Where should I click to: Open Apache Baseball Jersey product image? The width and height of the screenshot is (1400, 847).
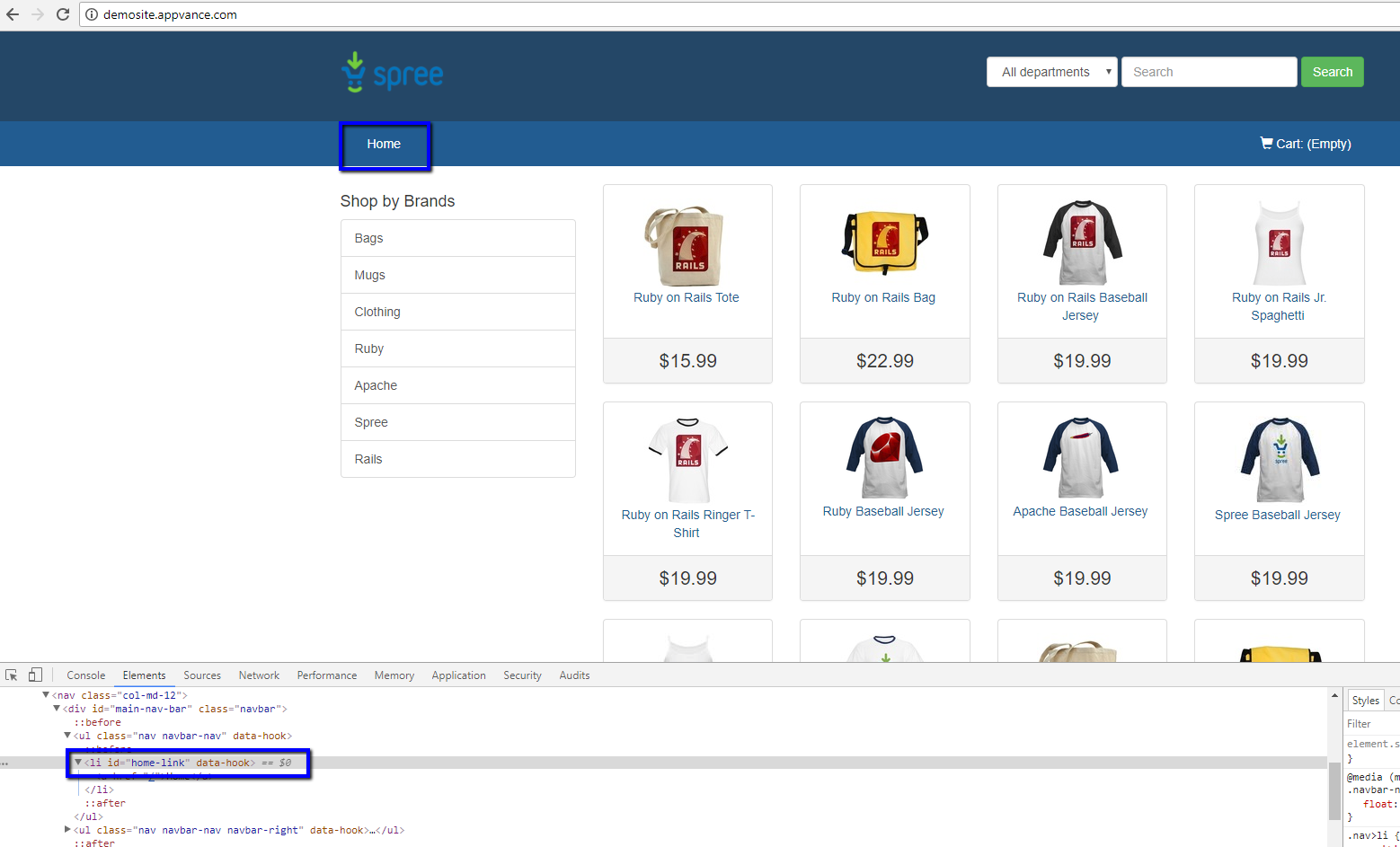click(1082, 457)
